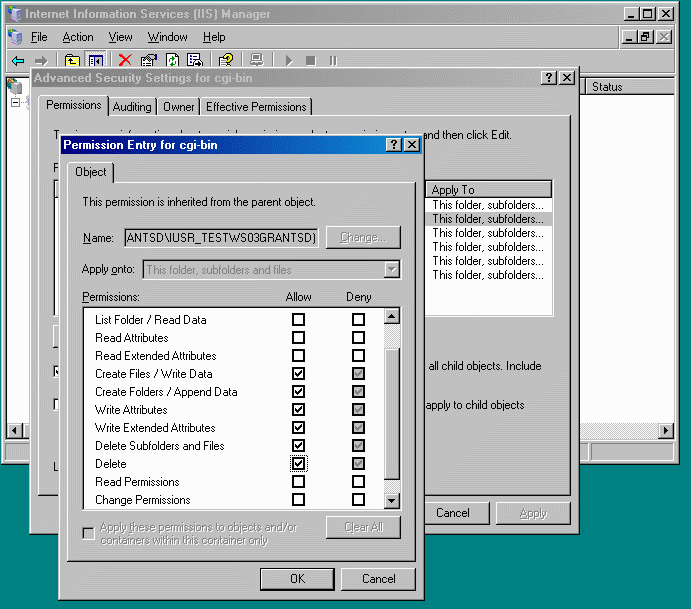691x609 pixels.
Task: Click IIS Manager horizontal scroll left arrow
Action: [14, 430]
